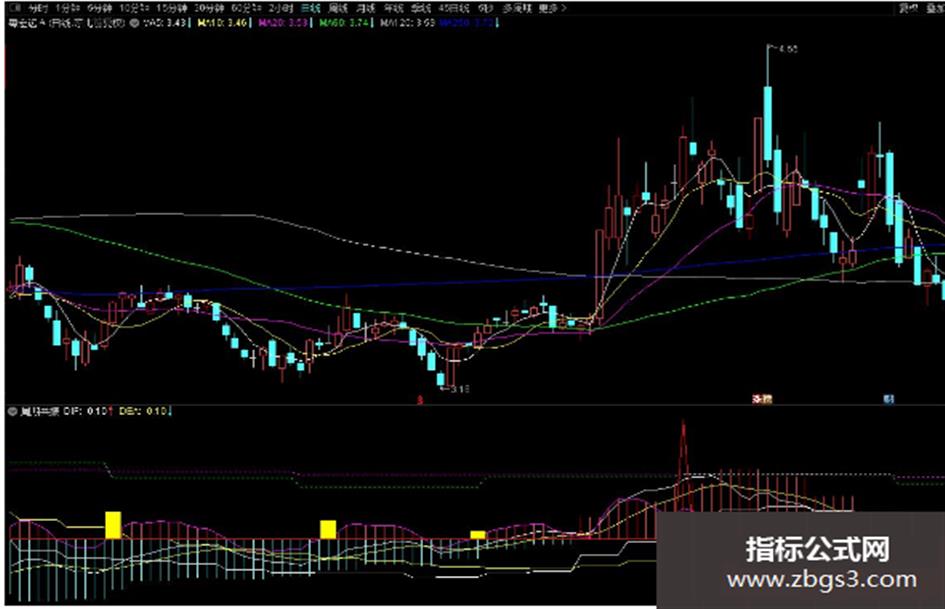945x609 pixels.
Task: Open the sub-chart indicator settings circle icon
Action: (12, 411)
